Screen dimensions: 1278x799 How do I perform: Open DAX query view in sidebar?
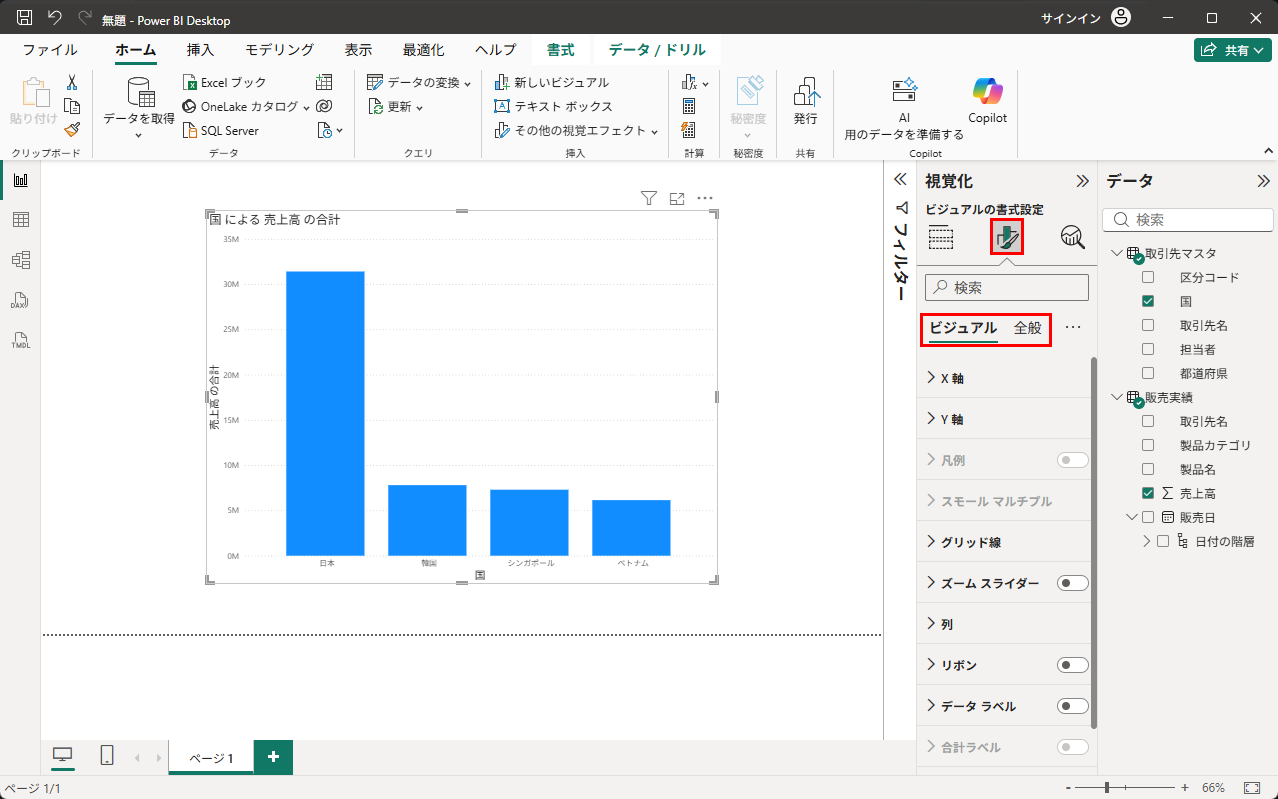(x=20, y=300)
